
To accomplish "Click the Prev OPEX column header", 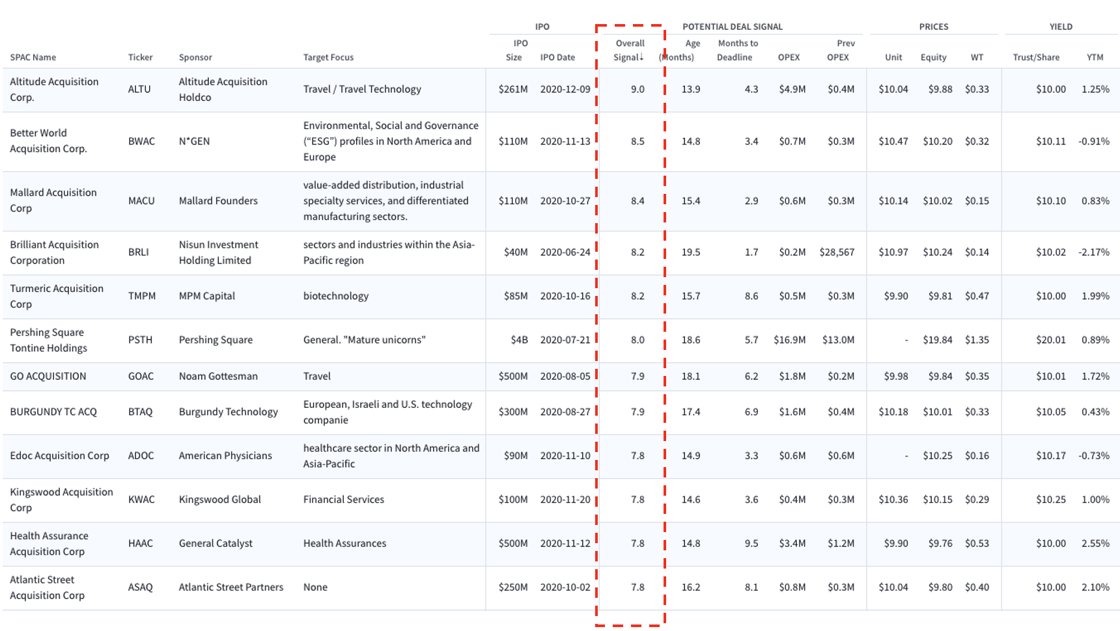I will pyautogui.click(x=841, y=50).
